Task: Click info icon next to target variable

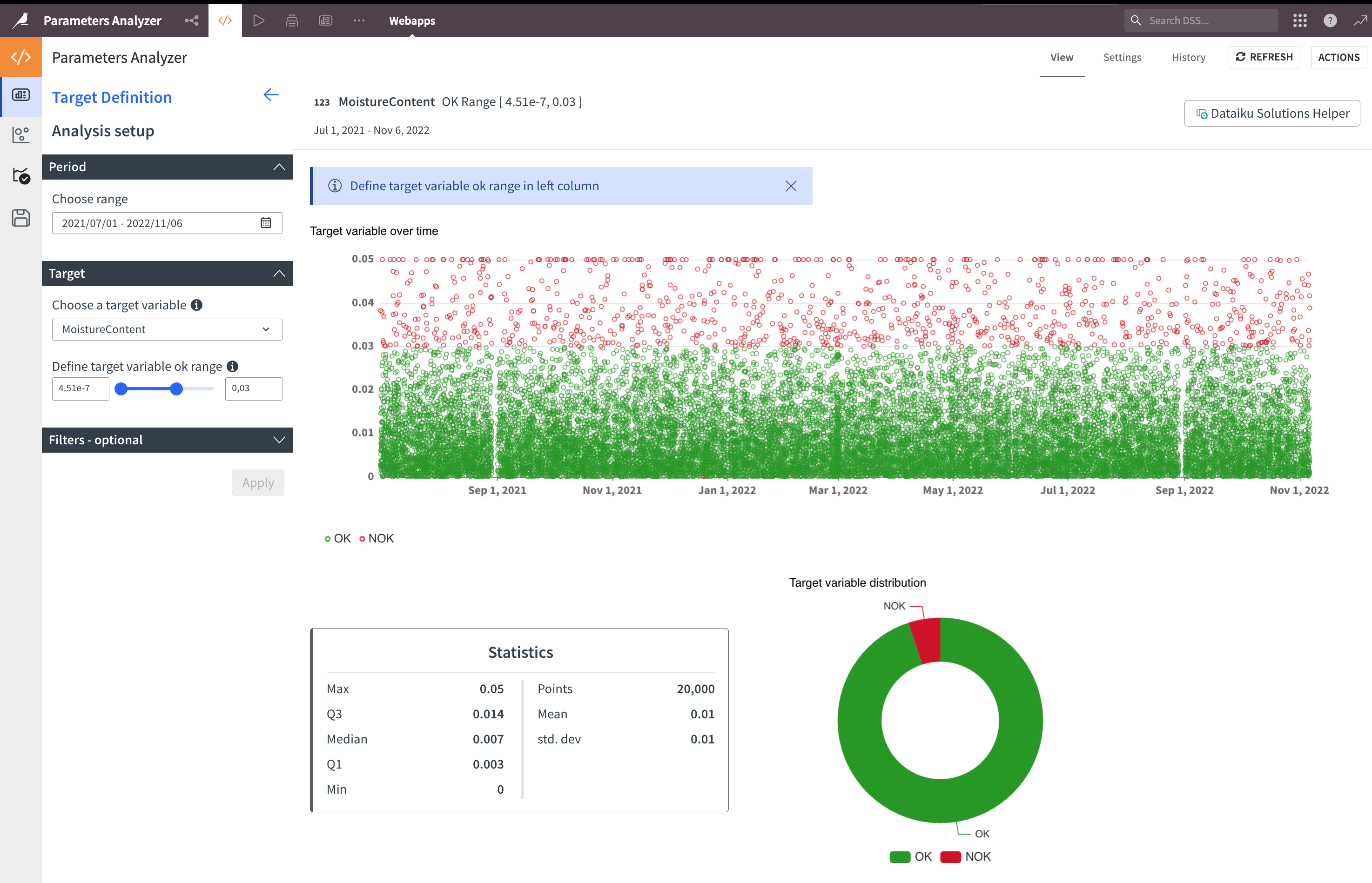Action: (x=197, y=305)
